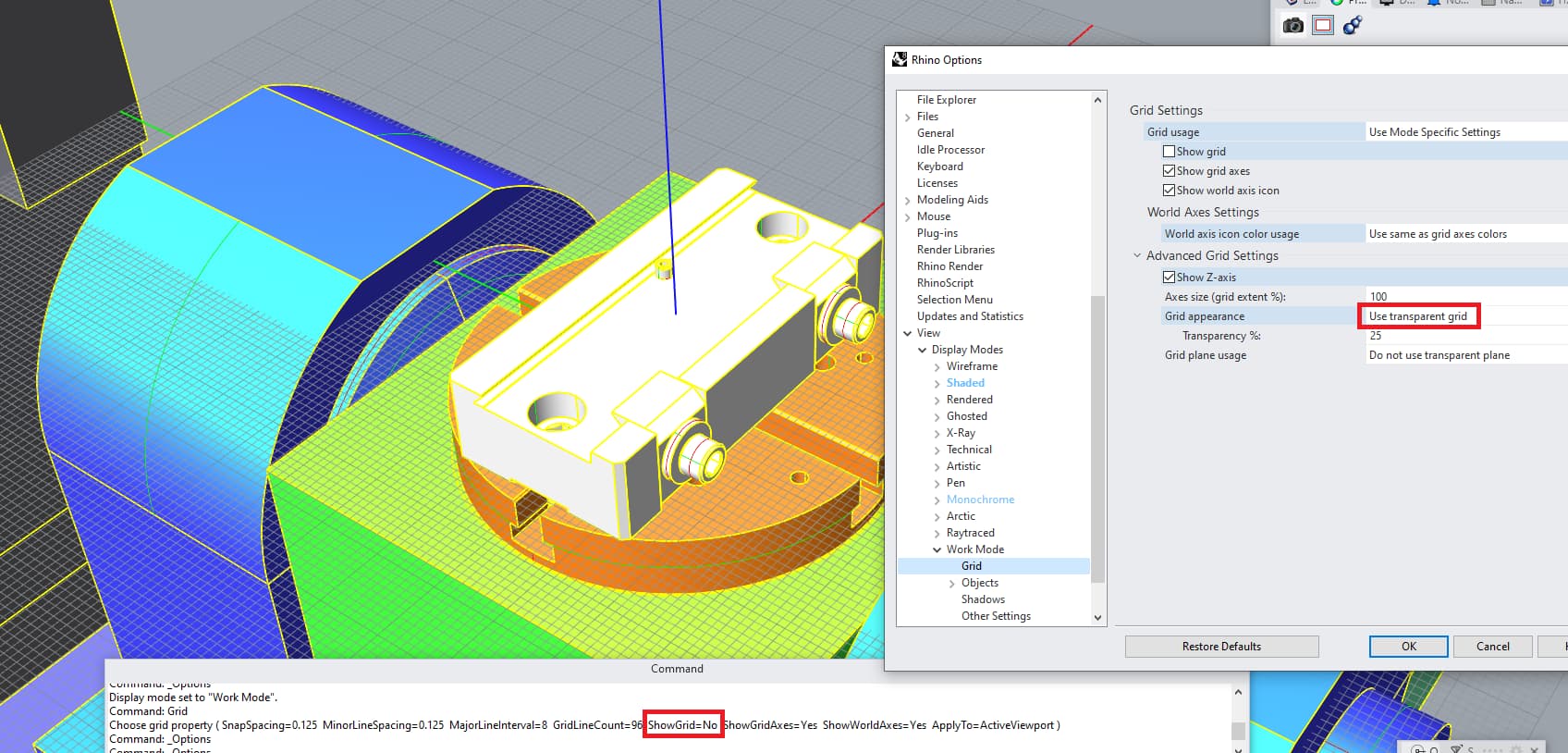Click the Transparency % value field
The image size is (1568, 753).
pyautogui.click(x=1466, y=336)
